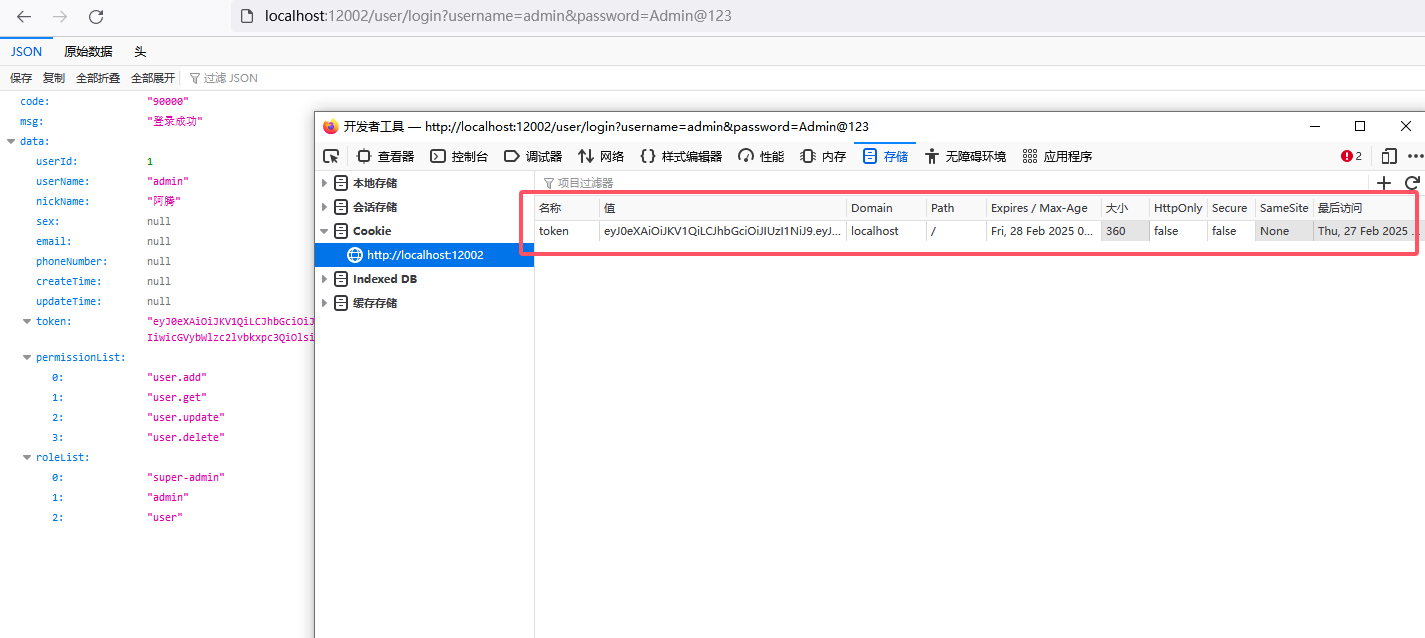Open the 控制台 devtools tab
This screenshot has height=638, width=1425.
[459, 156]
